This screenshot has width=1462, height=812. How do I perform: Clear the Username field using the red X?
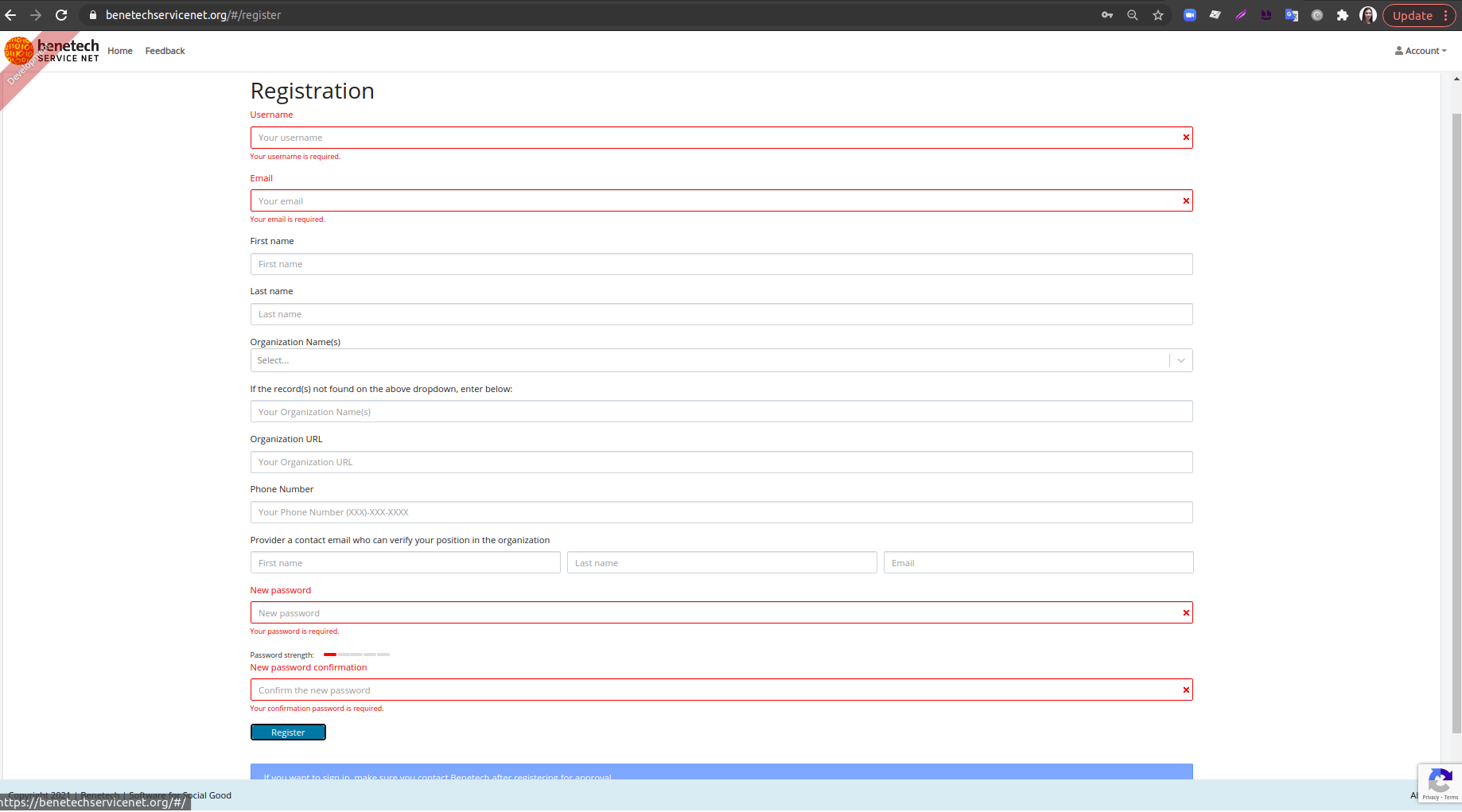tap(1185, 137)
